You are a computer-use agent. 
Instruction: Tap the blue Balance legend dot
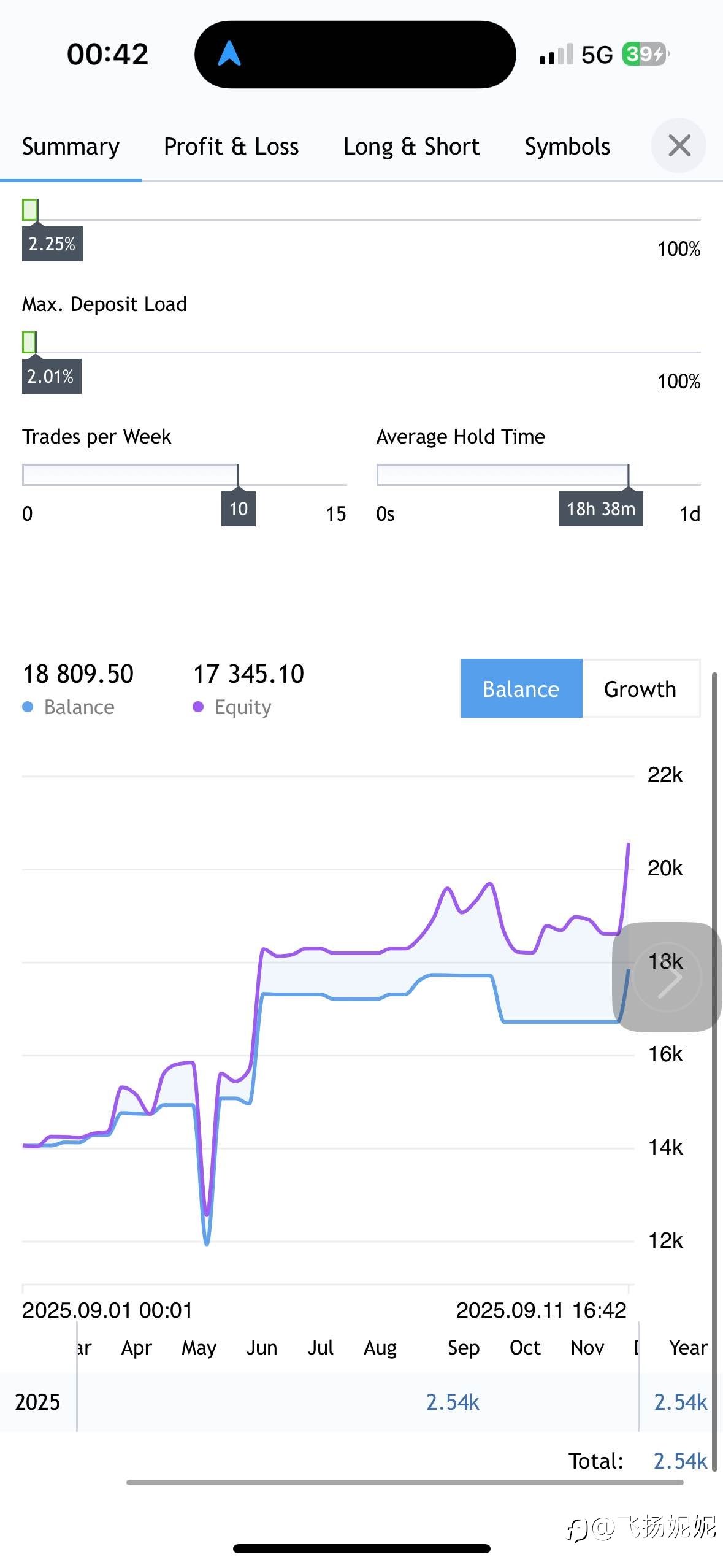(x=28, y=707)
